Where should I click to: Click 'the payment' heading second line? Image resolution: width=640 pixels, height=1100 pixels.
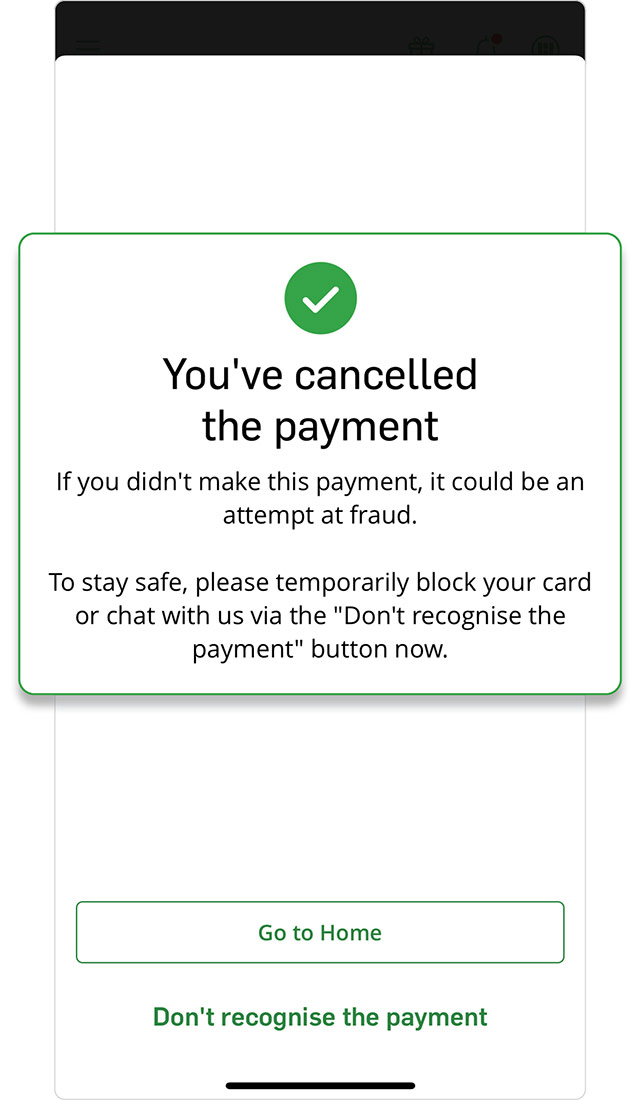tap(320, 426)
